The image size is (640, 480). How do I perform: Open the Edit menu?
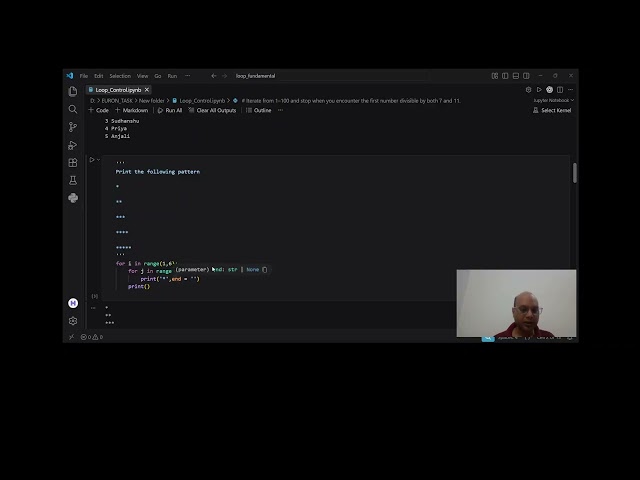[x=98, y=76]
